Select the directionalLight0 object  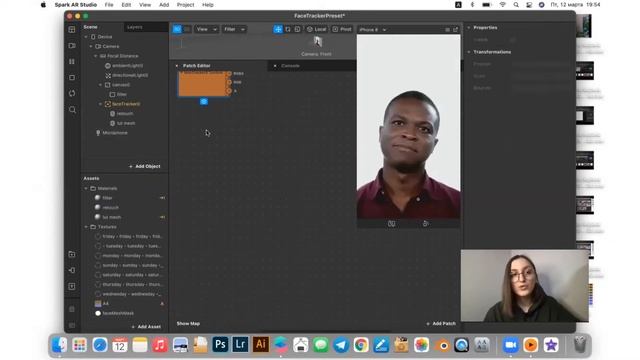(127, 76)
